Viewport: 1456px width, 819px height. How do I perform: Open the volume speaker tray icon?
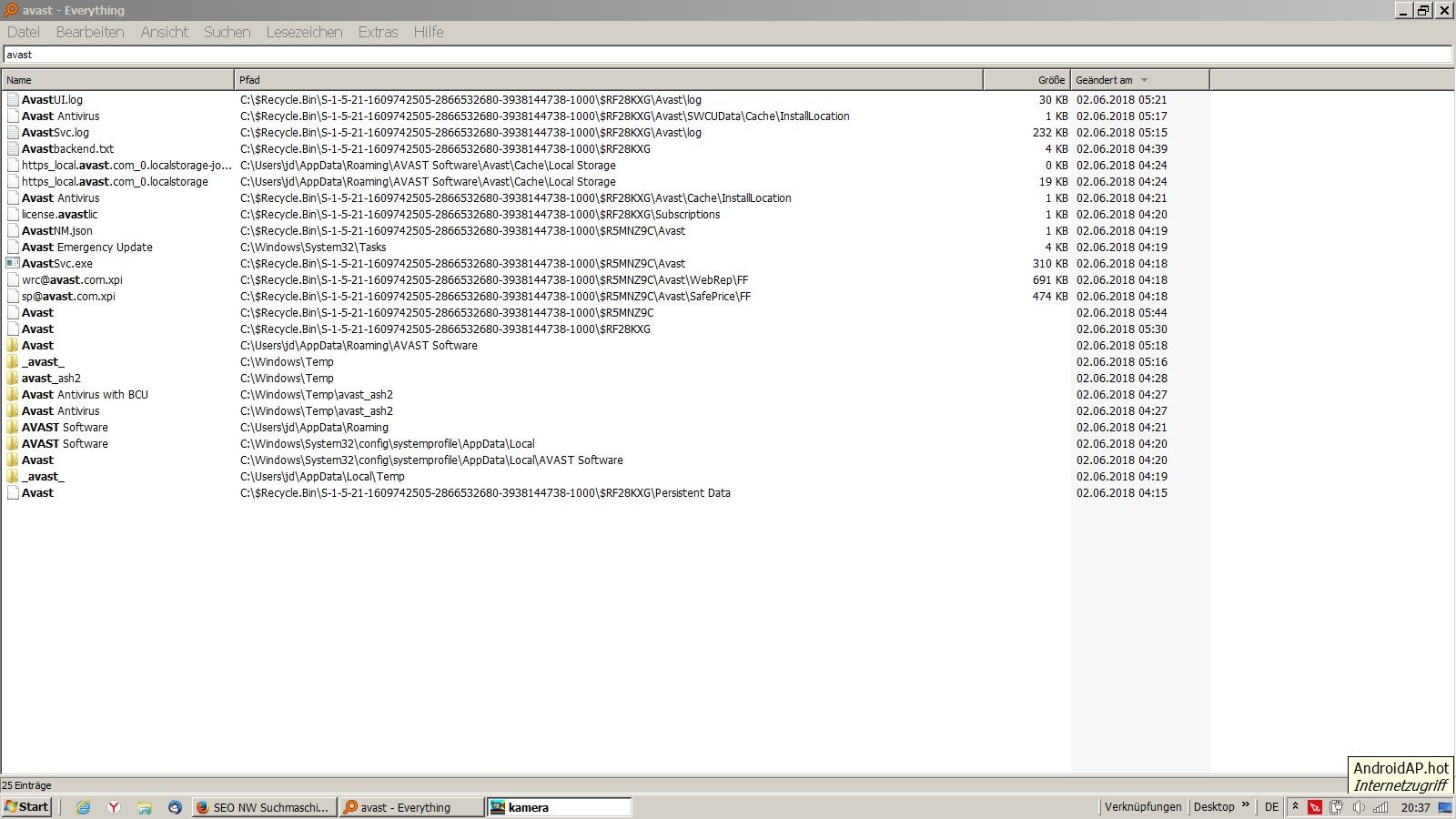(1359, 807)
